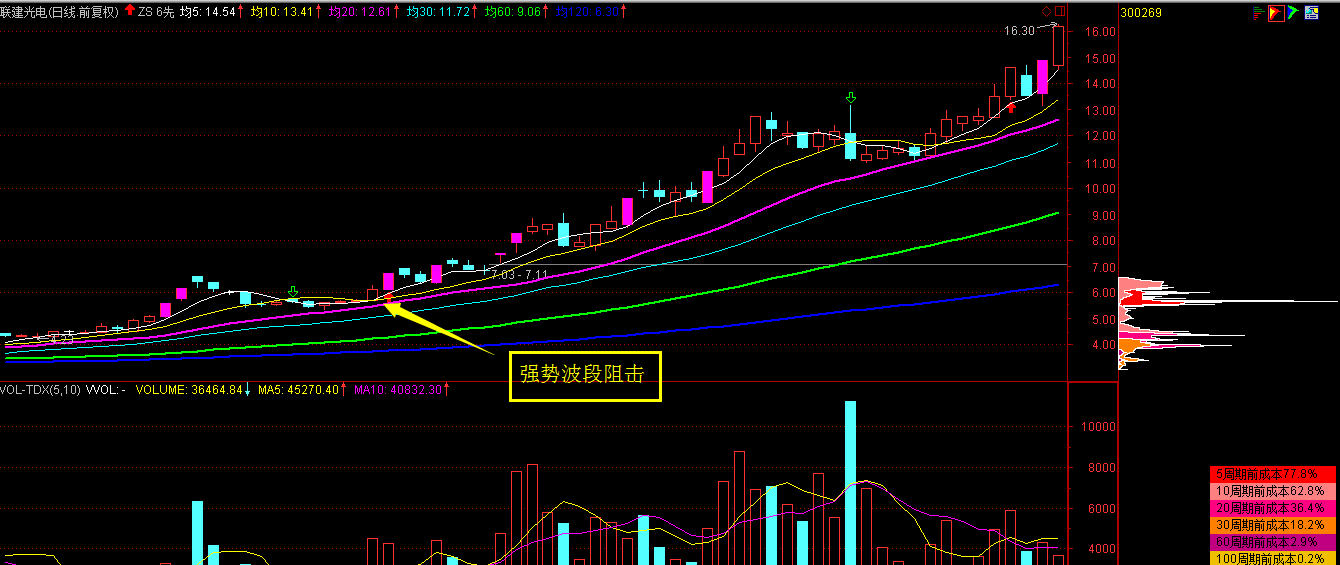Click the 10.00 price axis tick
1340x565 pixels.
coord(1099,188)
